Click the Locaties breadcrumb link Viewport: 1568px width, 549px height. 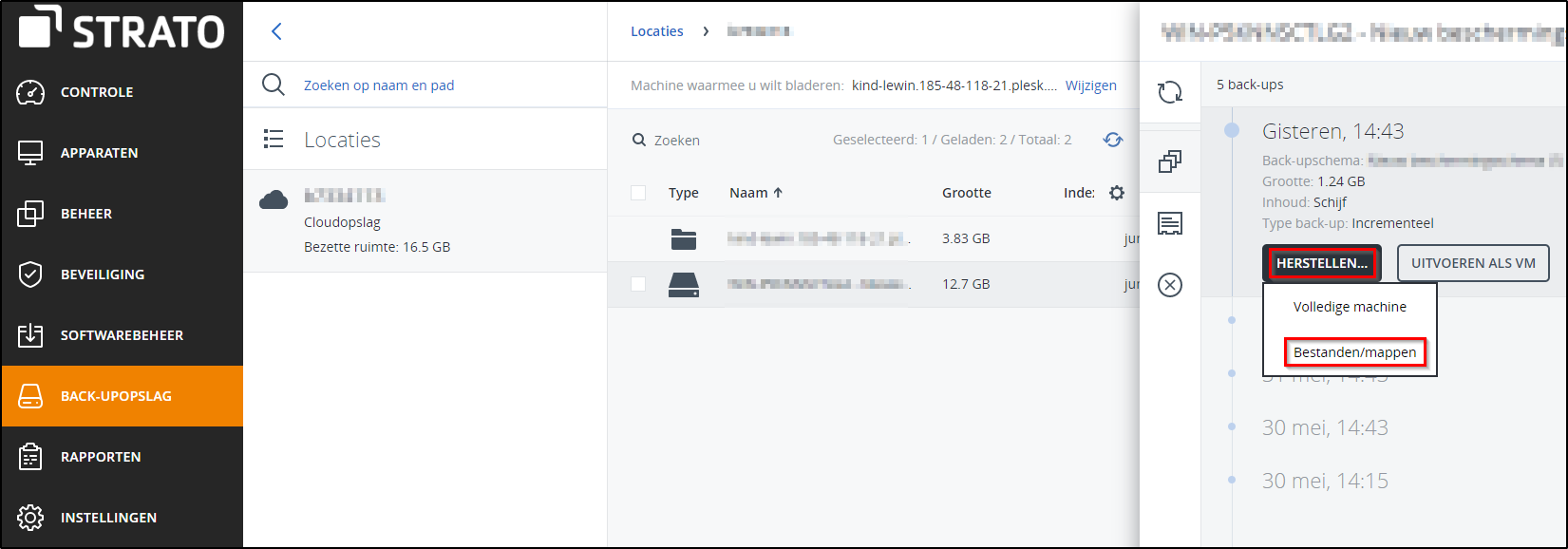[x=656, y=31]
